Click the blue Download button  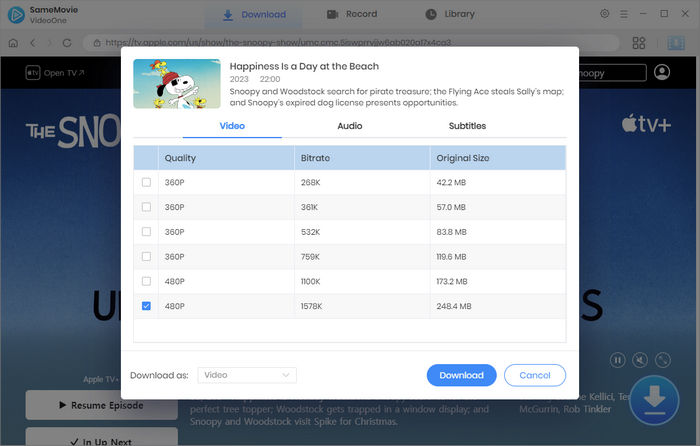pyautogui.click(x=462, y=375)
